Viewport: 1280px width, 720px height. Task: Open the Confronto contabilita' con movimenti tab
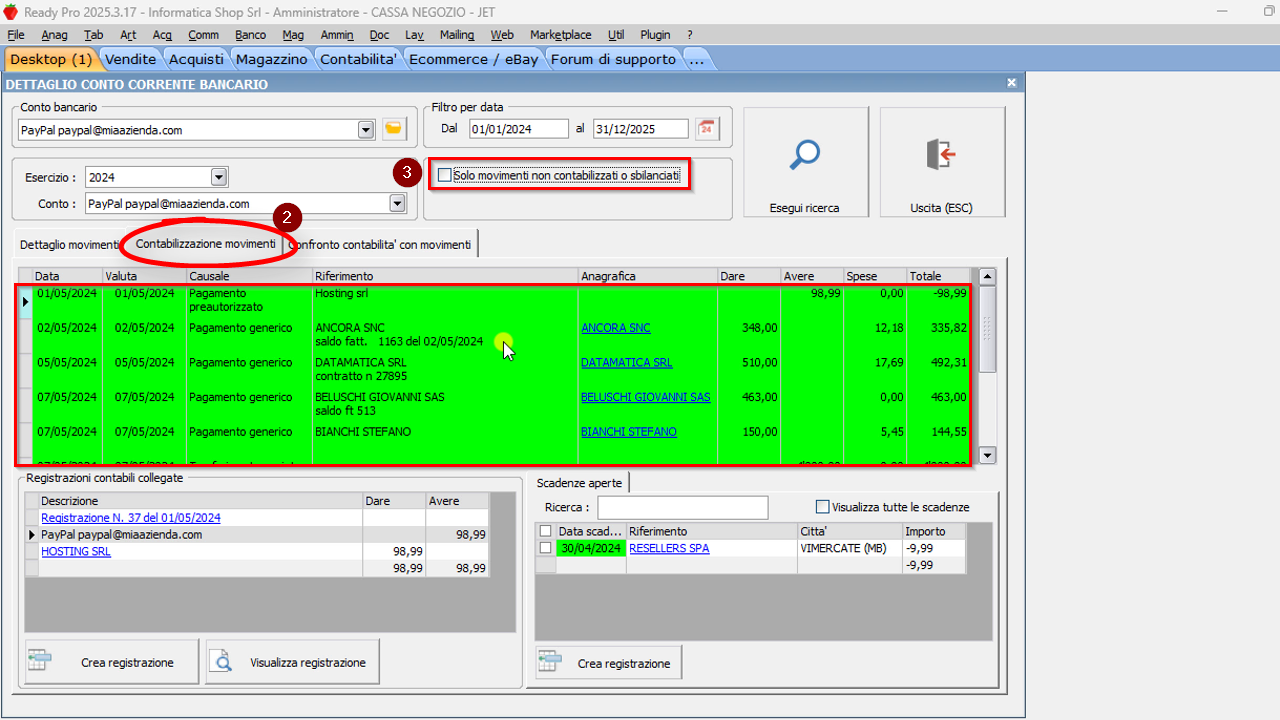click(379, 244)
